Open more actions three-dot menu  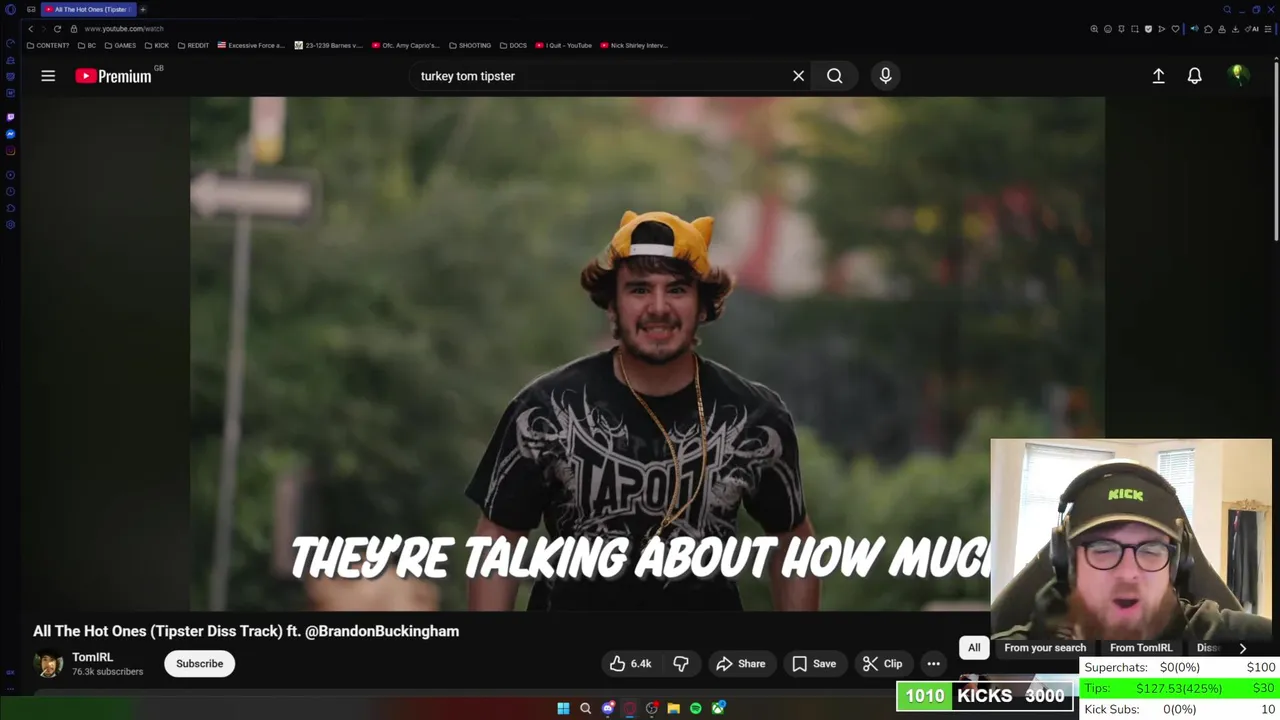pos(933,664)
